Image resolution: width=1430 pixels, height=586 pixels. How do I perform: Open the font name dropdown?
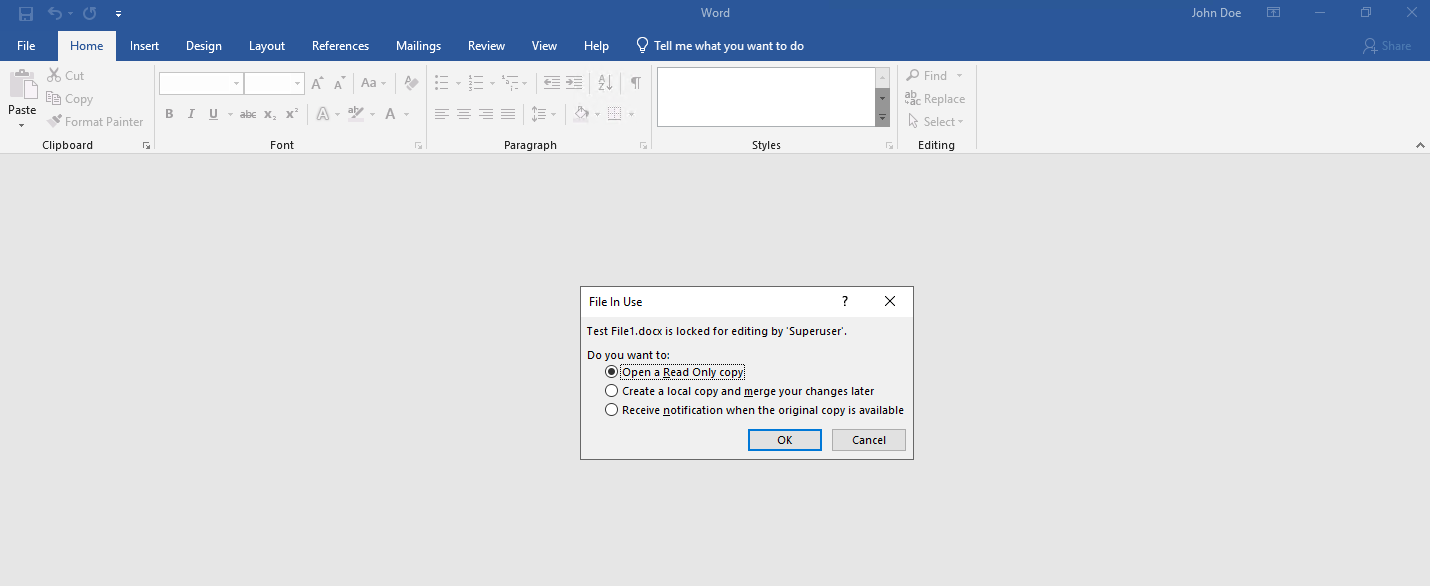coord(236,84)
